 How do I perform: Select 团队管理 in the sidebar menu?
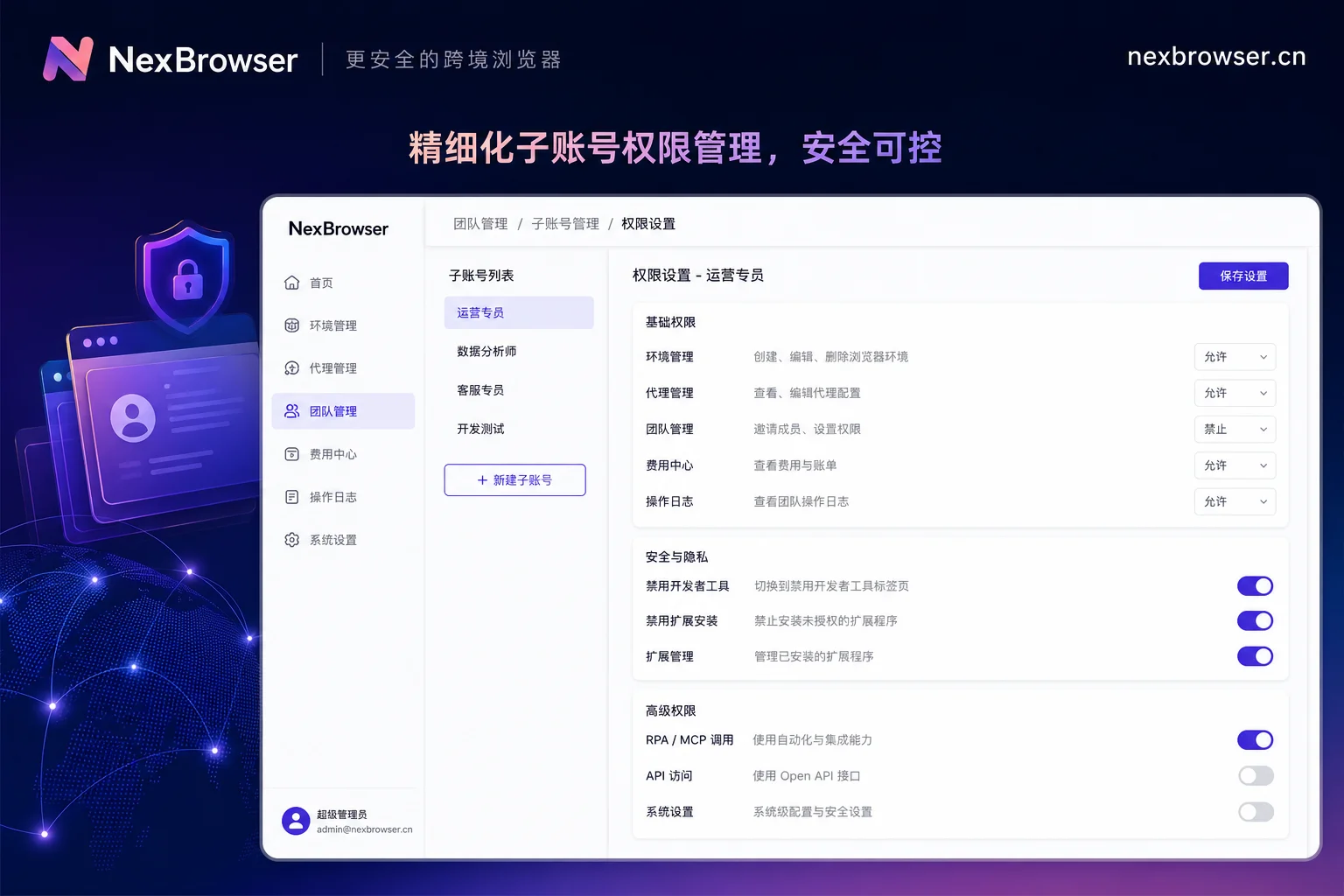coord(343,411)
